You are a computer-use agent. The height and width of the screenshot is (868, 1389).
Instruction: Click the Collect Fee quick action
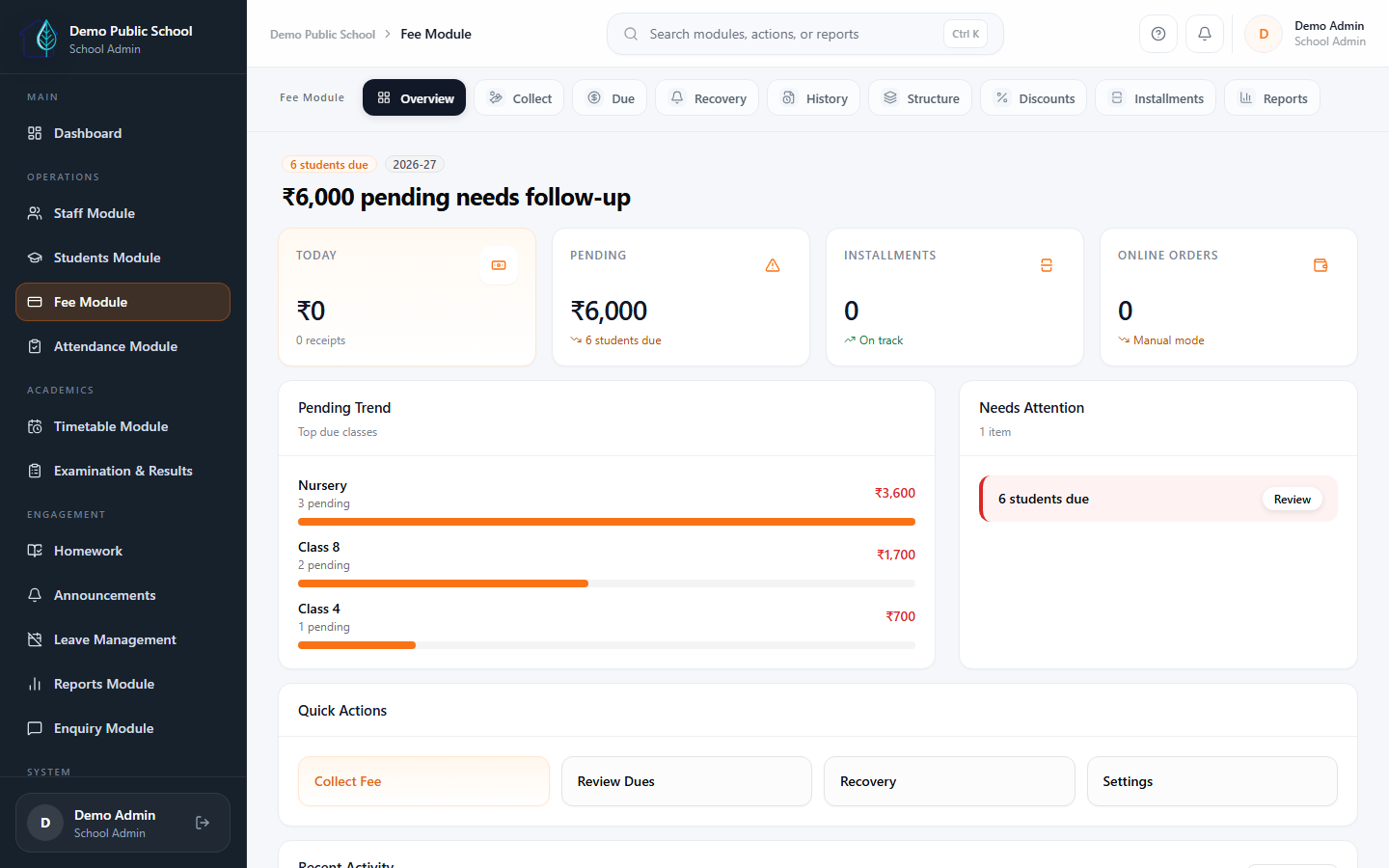[423, 781]
